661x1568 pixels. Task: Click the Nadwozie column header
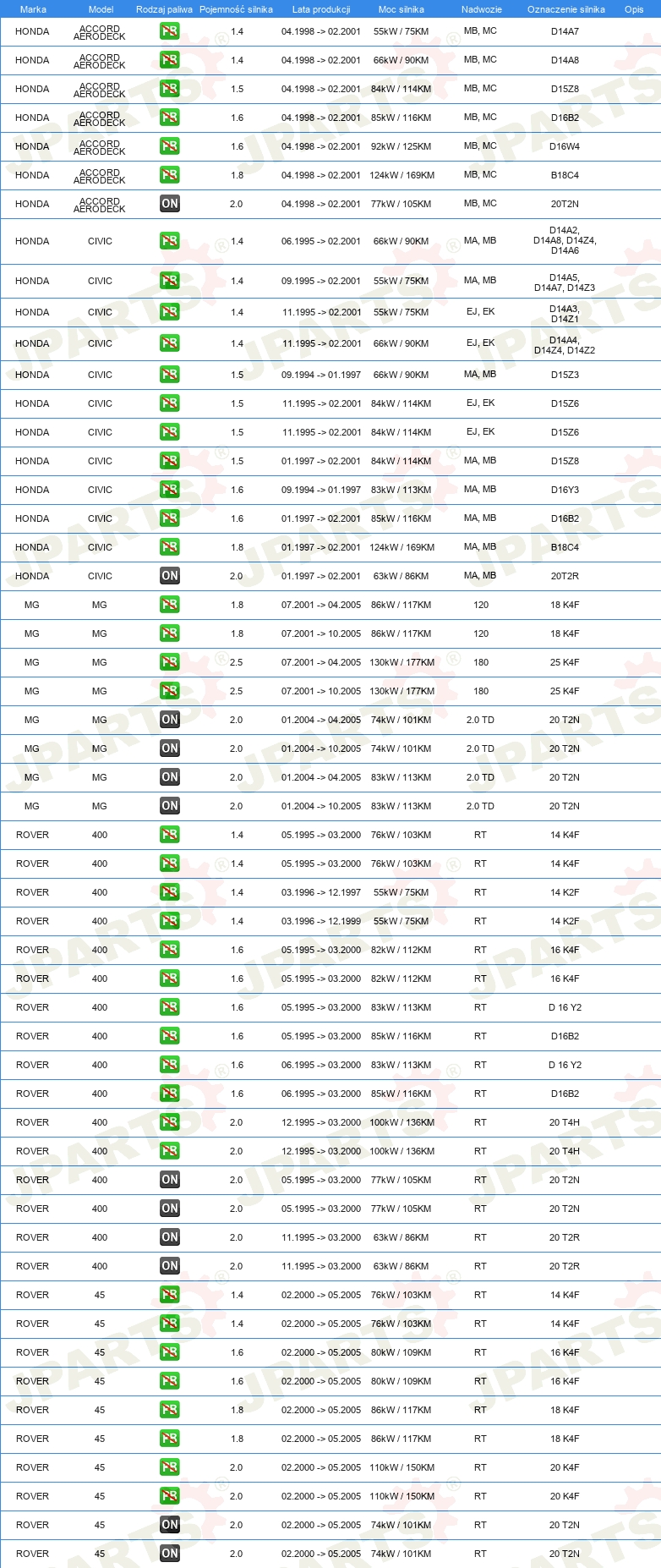click(482, 9)
